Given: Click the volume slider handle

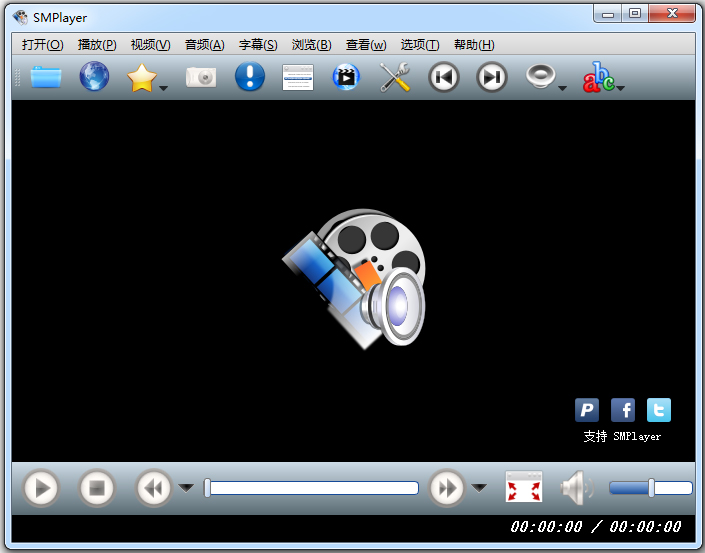Looking at the screenshot, I should coord(651,488).
